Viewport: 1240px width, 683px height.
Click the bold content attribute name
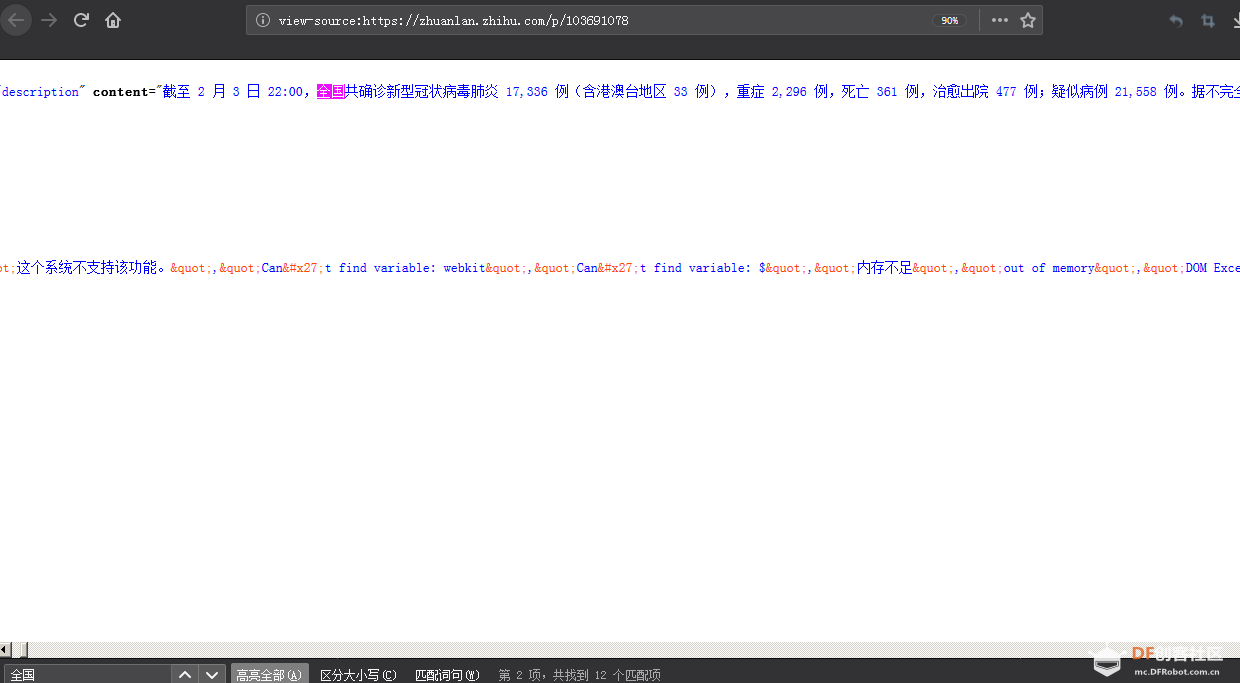[x=120, y=92]
